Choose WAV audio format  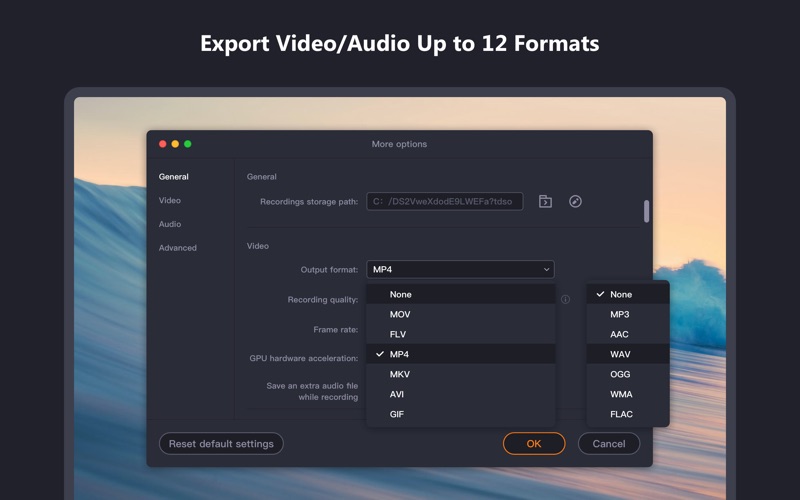click(x=628, y=354)
